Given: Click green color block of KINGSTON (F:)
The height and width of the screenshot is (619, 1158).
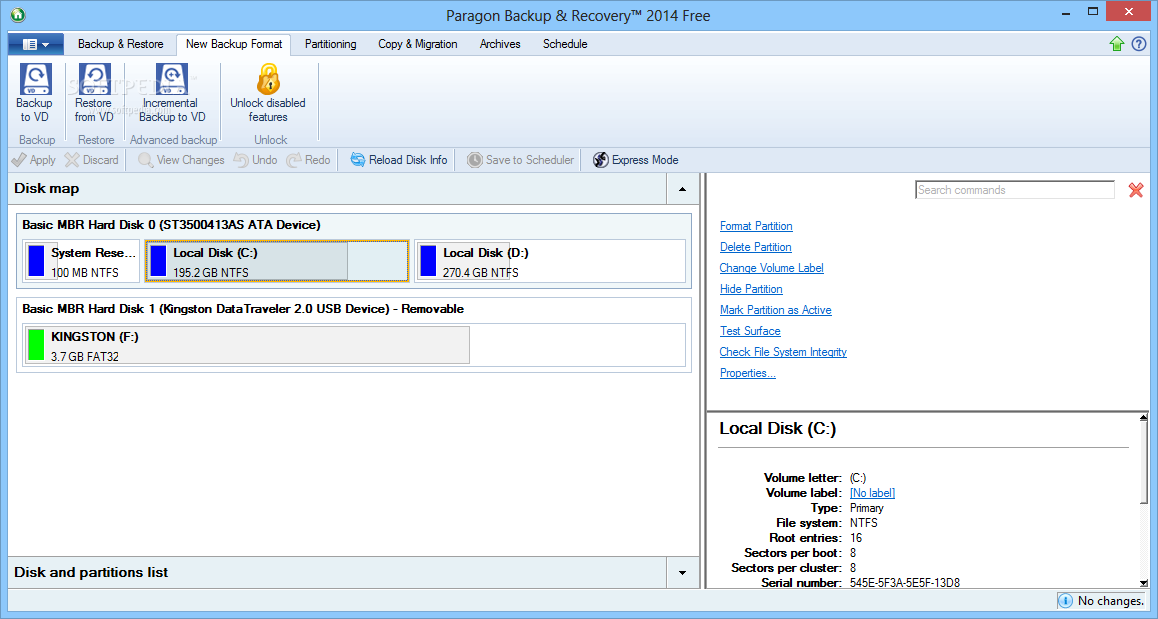Looking at the screenshot, I should pyautogui.click(x=35, y=345).
